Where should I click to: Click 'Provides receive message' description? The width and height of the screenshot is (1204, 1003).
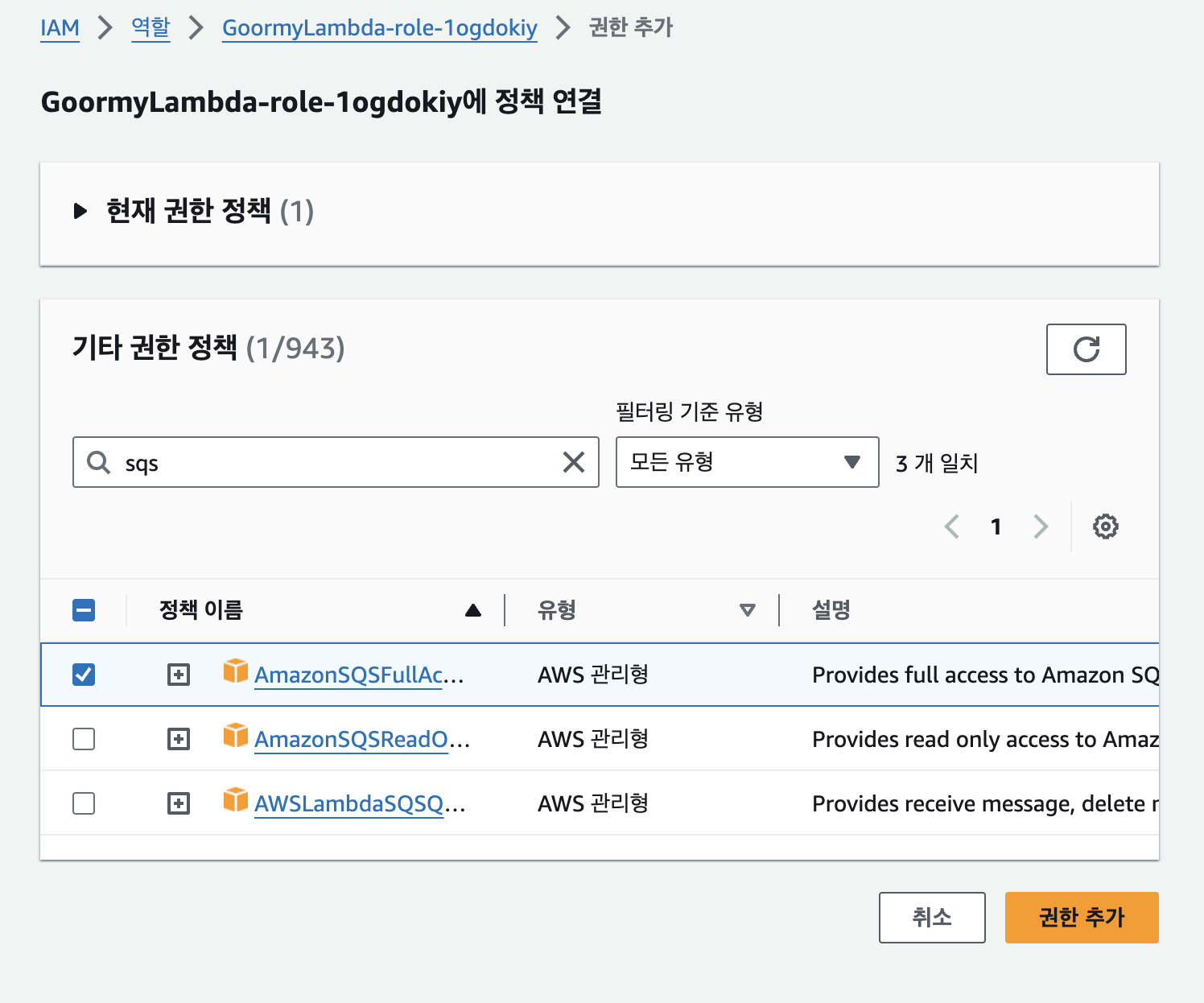click(985, 803)
